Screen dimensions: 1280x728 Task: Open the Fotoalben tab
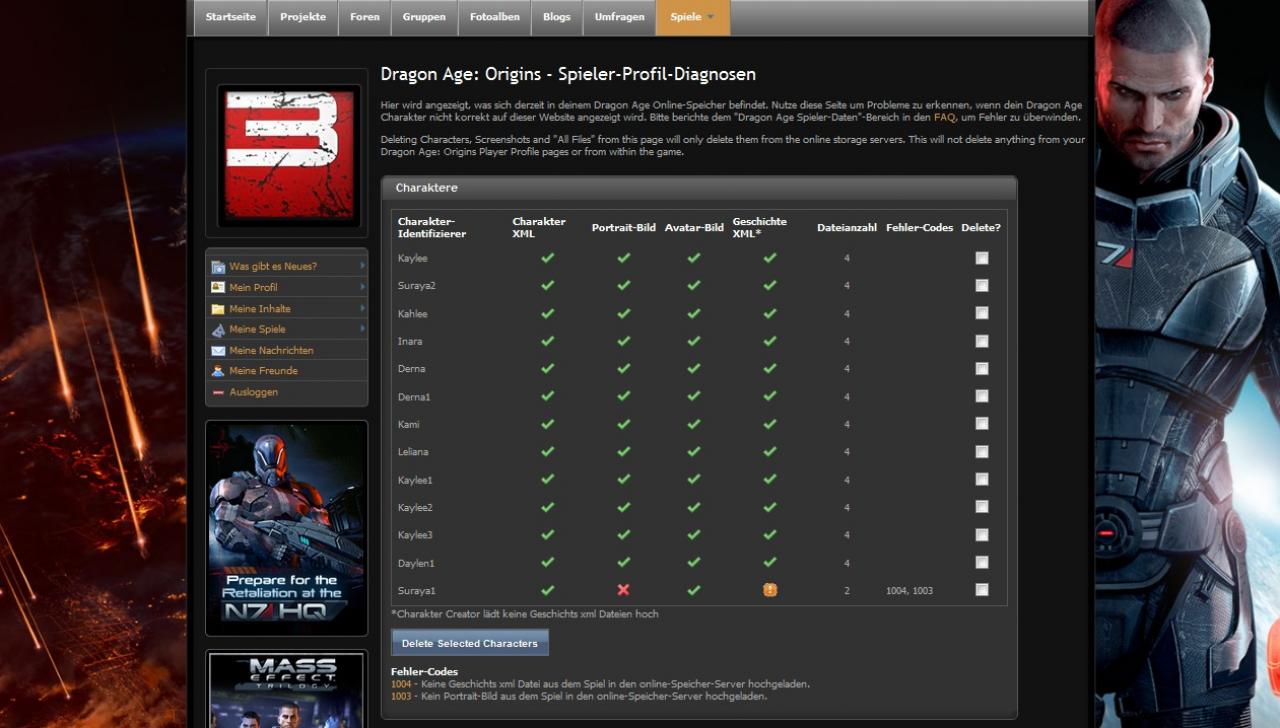[x=493, y=17]
